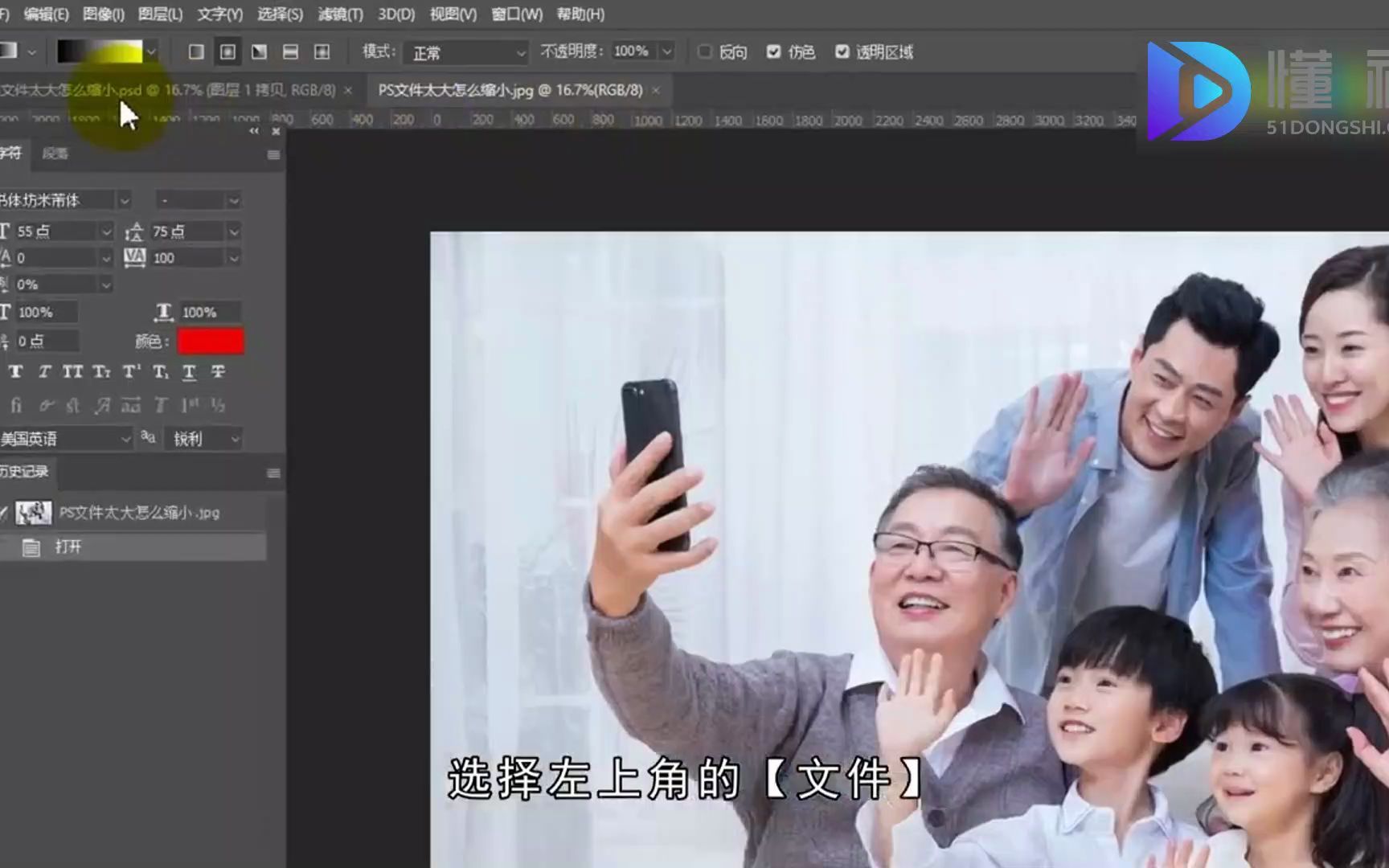Open the Character panel menu icon
The width and height of the screenshot is (1389, 868).
pos(273,154)
